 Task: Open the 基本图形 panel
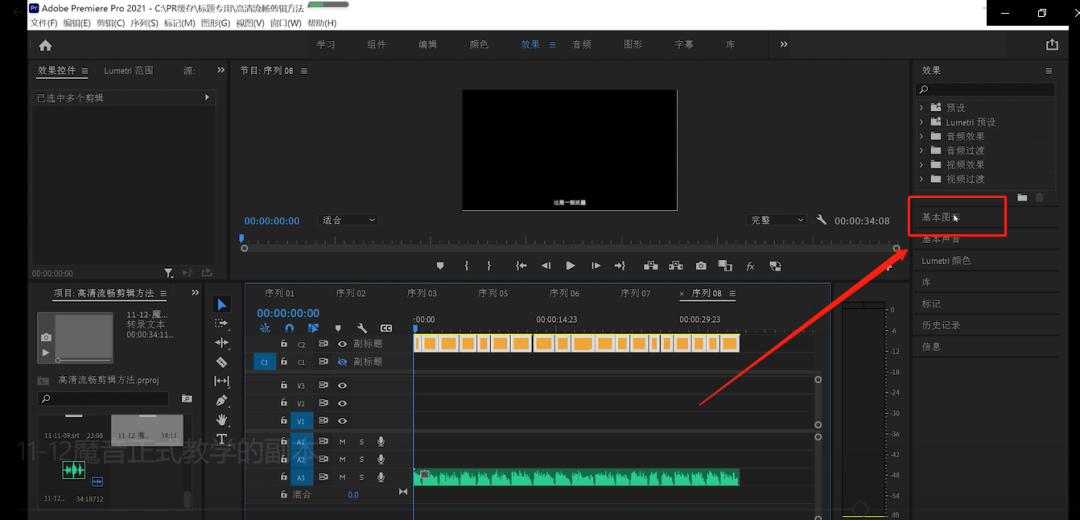coord(940,218)
